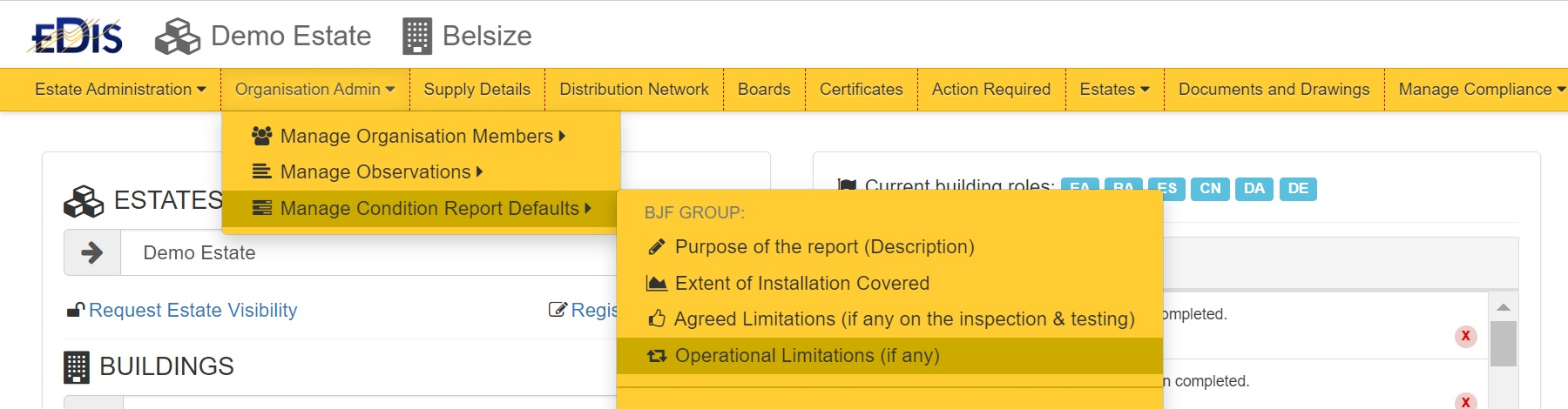Click the CN building role badge

pos(1210,189)
